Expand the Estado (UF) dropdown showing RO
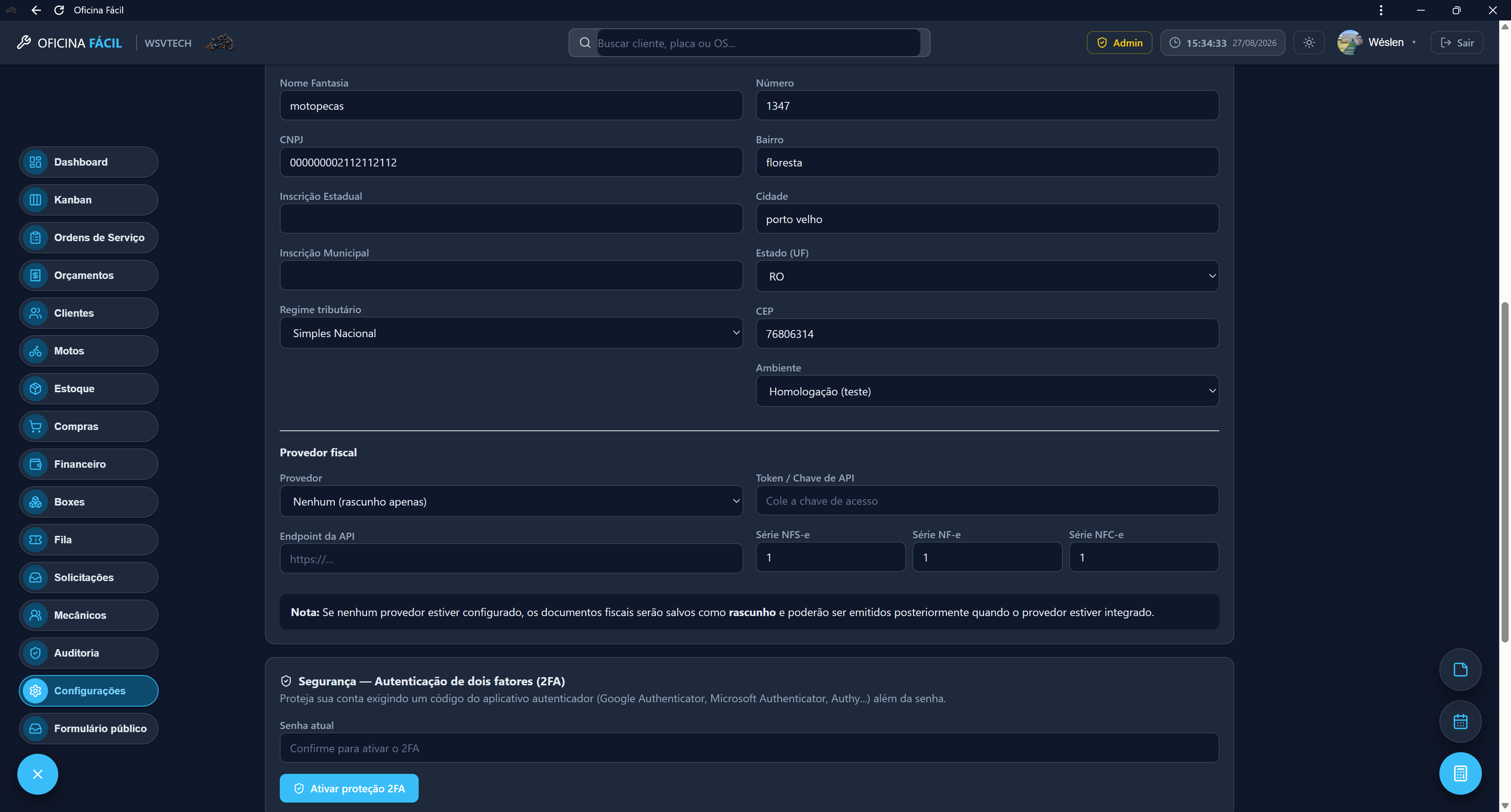Image resolution: width=1511 pixels, height=812 pixels. click(x=987, y=276)
